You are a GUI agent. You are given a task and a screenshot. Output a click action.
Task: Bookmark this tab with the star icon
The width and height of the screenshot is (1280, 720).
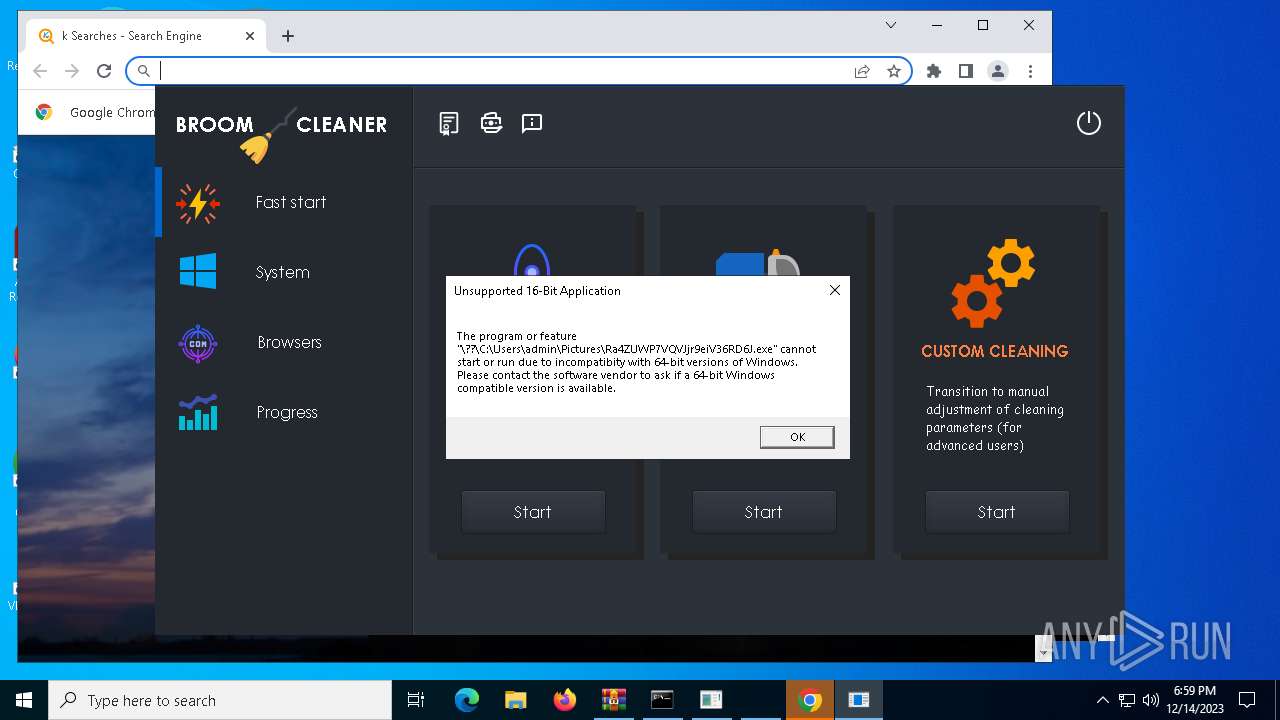(894, 71)
